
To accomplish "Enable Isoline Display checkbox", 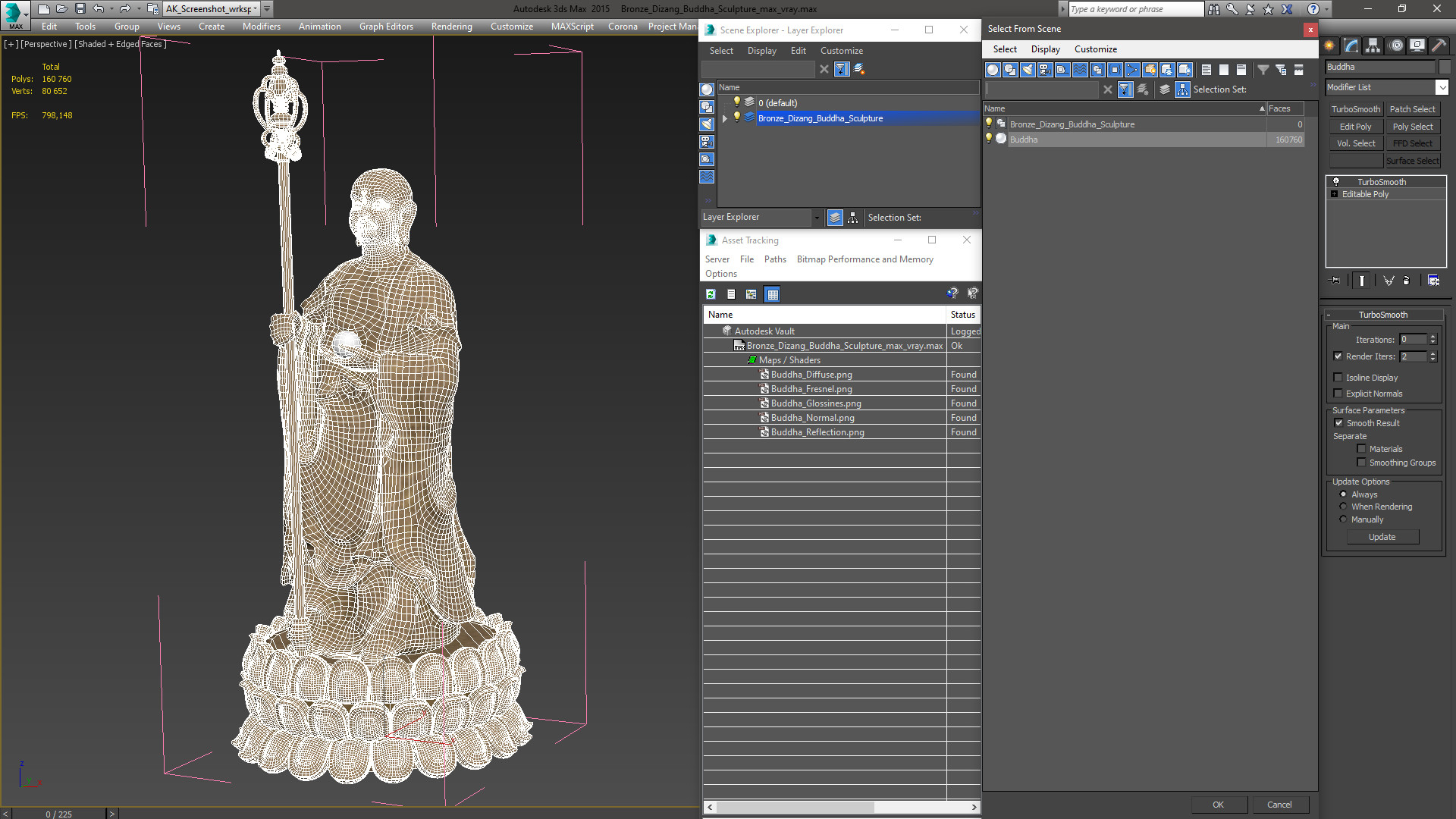I will point(1338,378).
